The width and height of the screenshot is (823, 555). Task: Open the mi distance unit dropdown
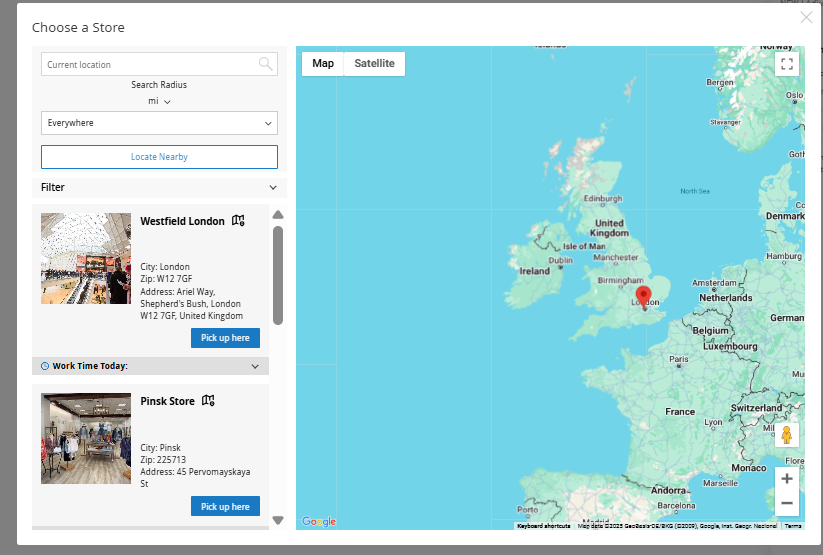click(159, 101)
